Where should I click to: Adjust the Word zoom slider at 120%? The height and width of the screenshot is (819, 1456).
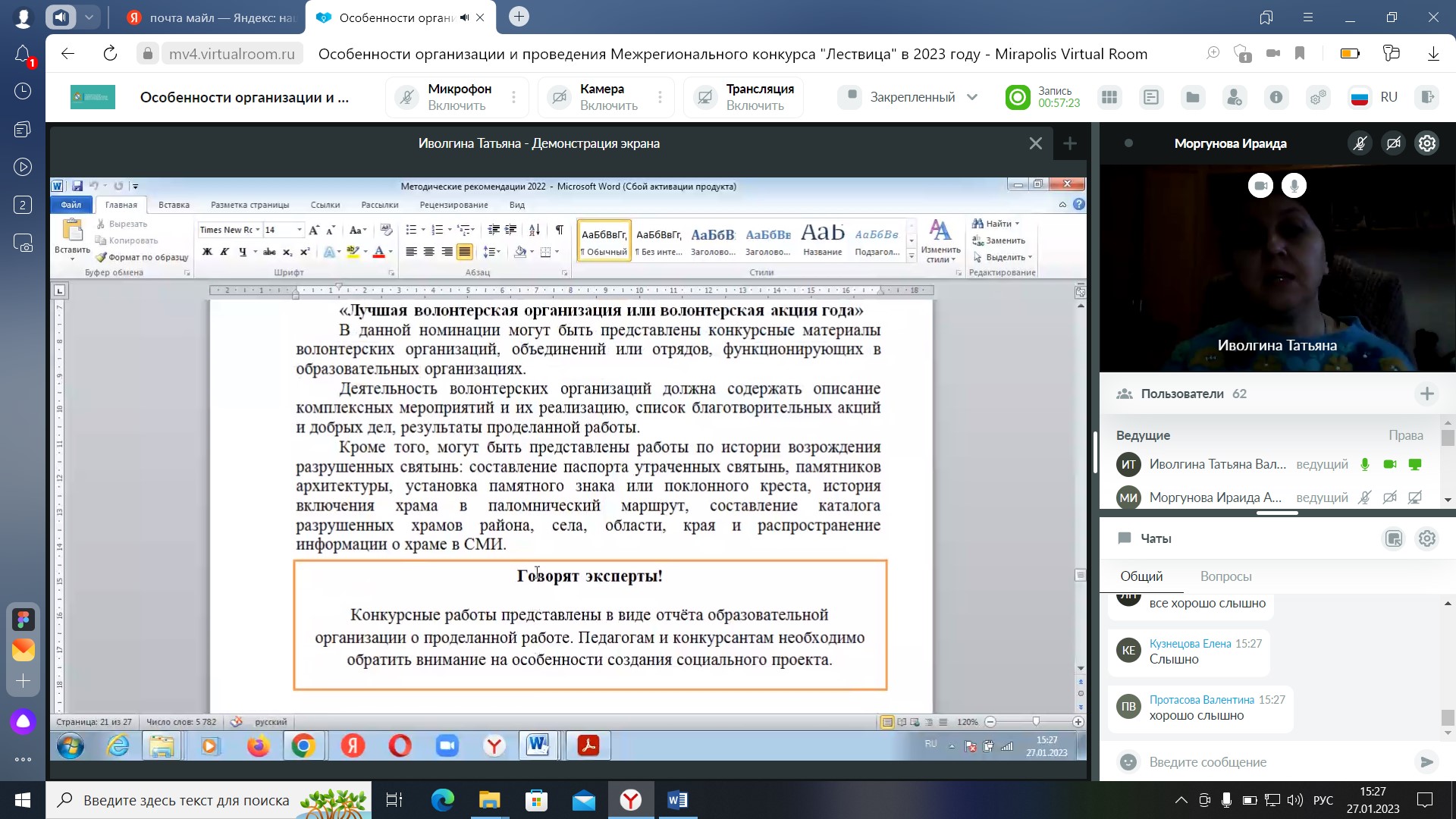tap(1036, 722)
